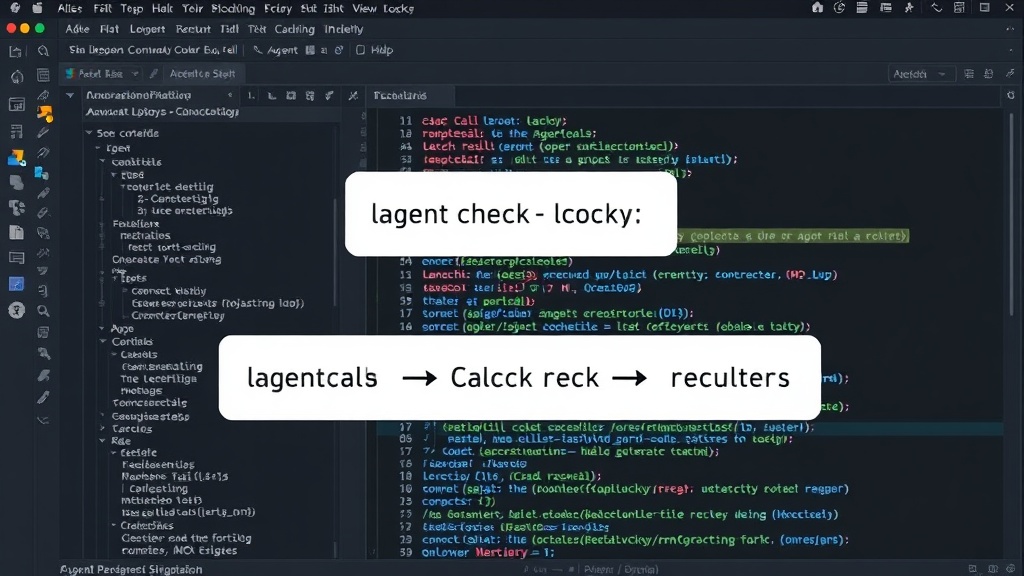Open the Caching menu
The width and height of the screenshot is (1024, 576).
click(295, 29)
